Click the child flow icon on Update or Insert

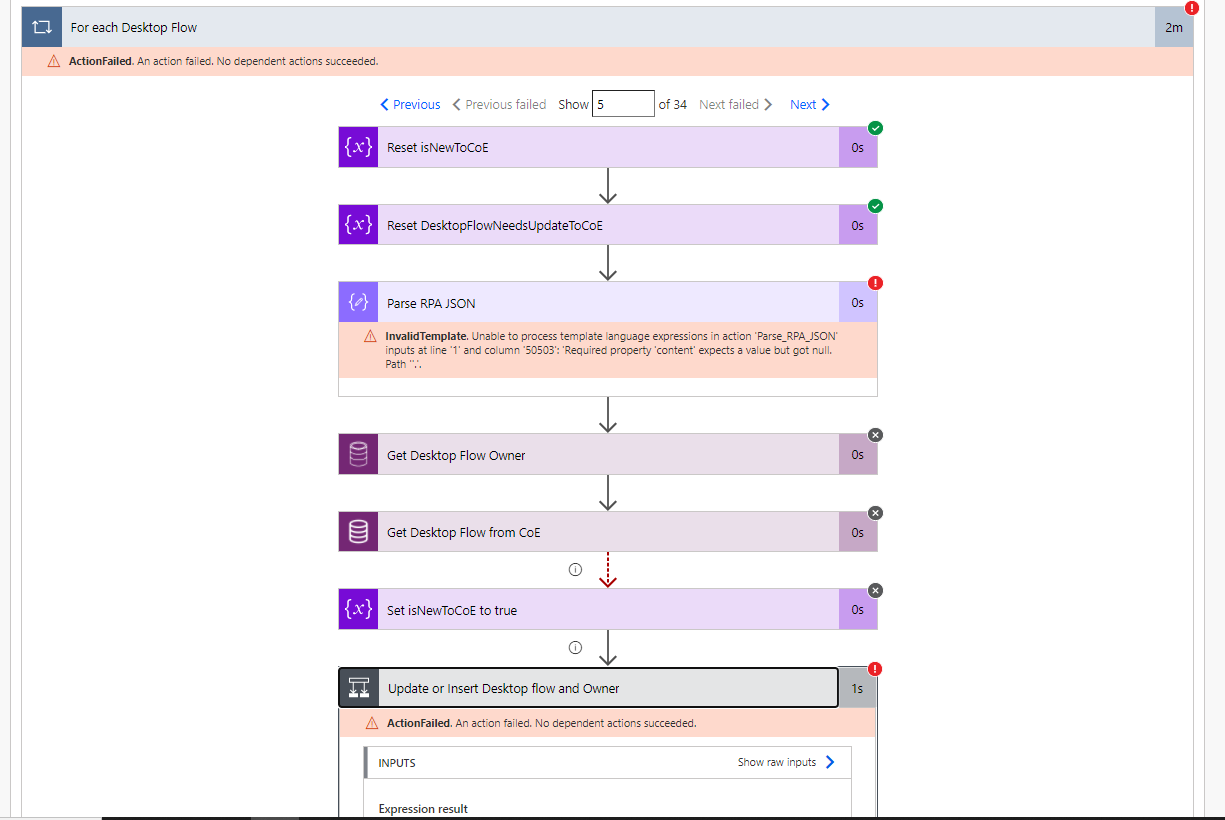coord(357,687)
